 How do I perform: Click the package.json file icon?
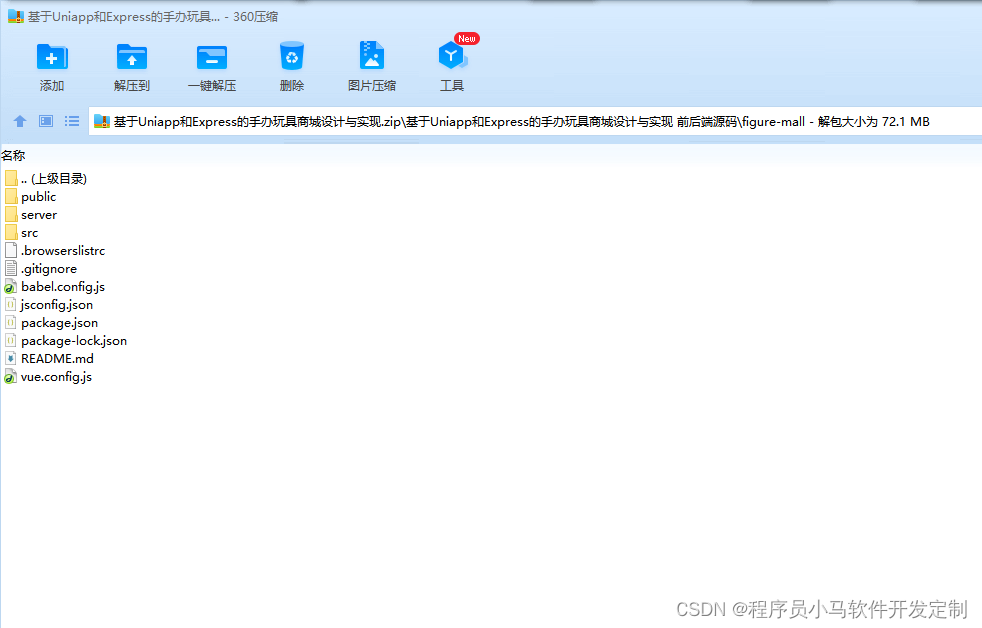[x=11, y=322]
